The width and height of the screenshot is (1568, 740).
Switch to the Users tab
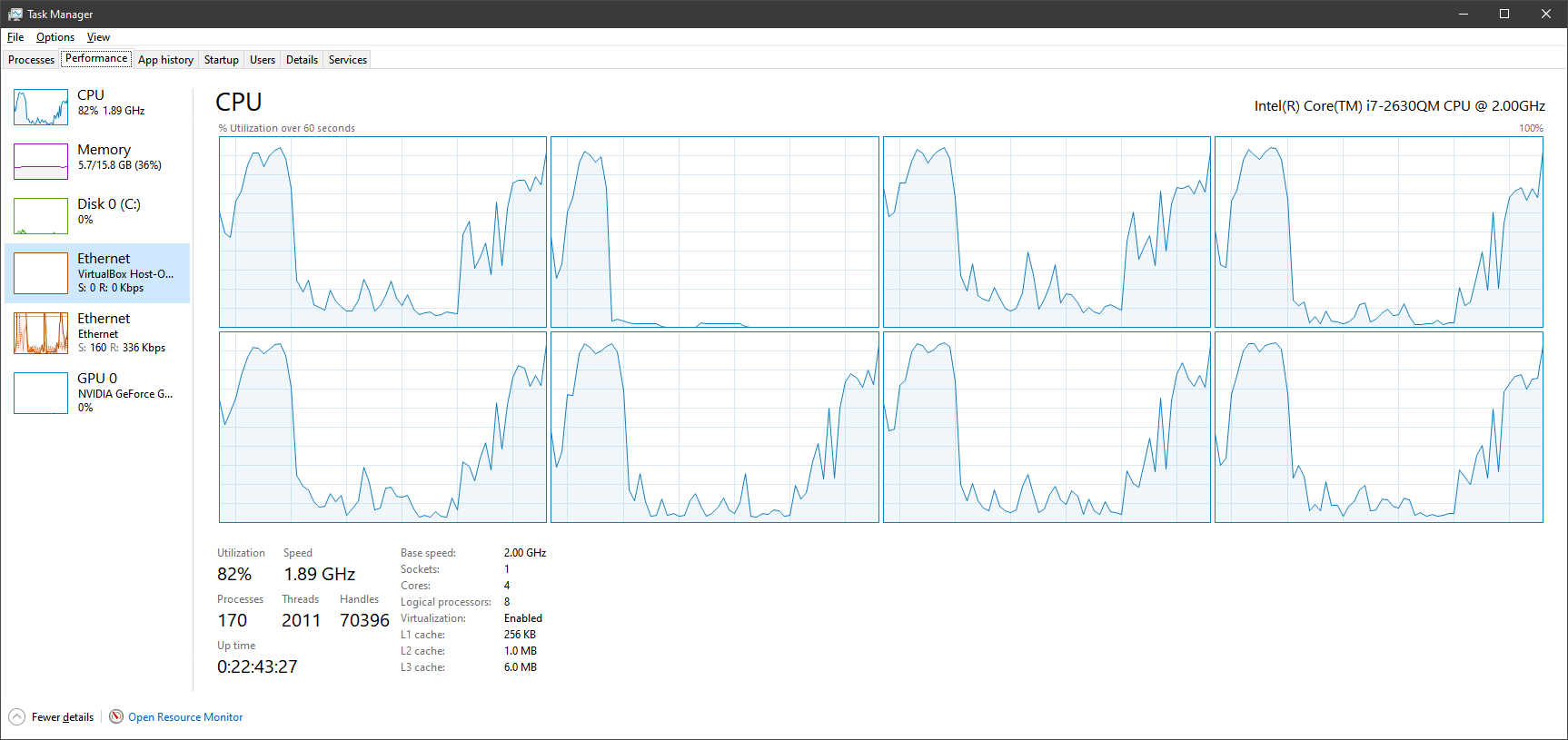click(263, 60)
